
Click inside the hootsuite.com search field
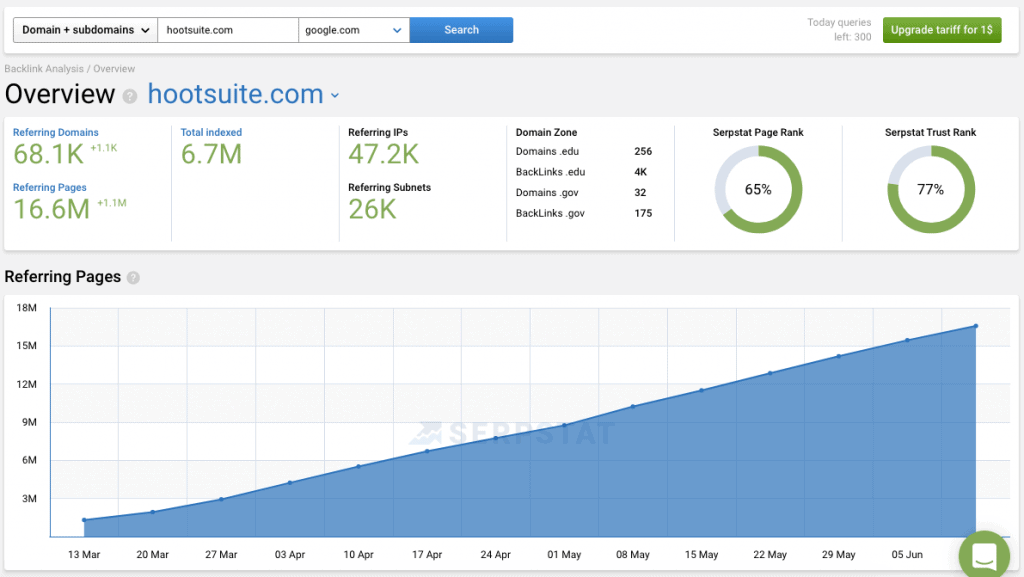click(228, 30)
